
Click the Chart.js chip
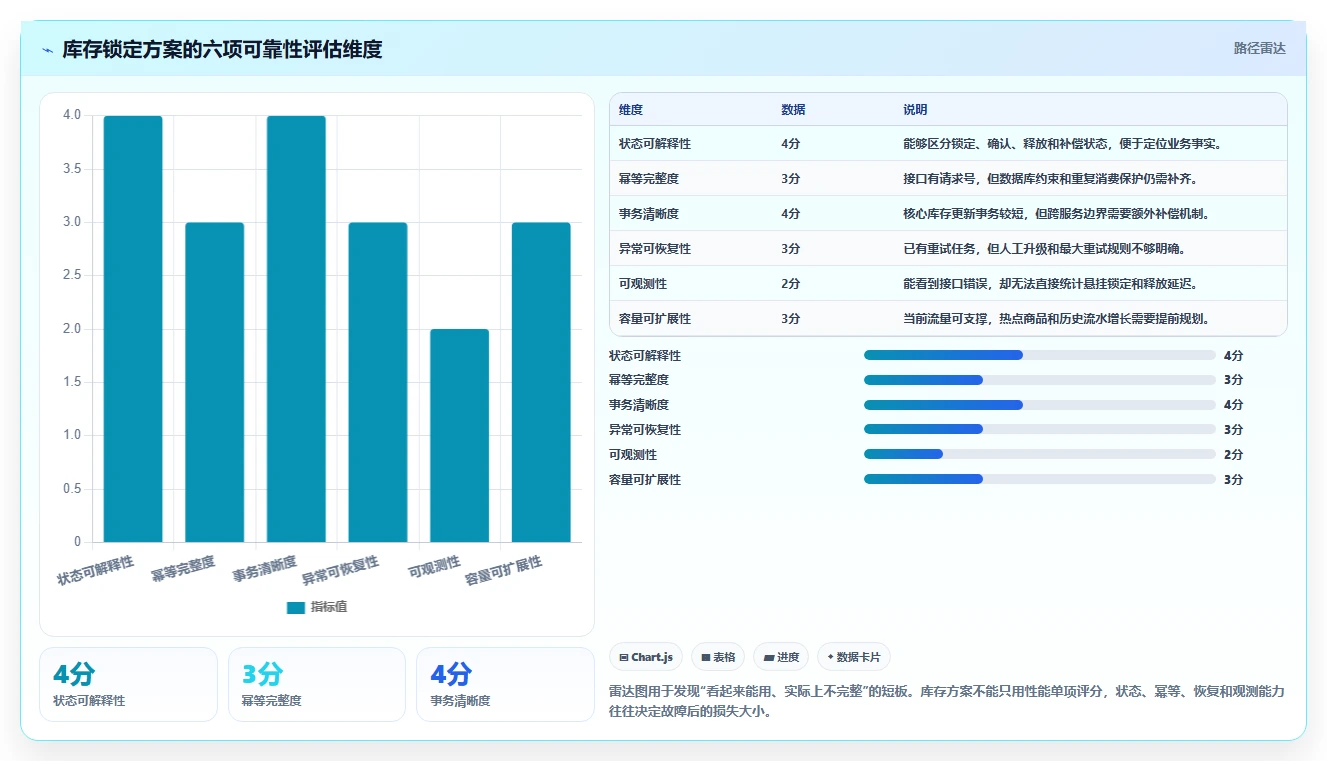(x=647, y=657)
